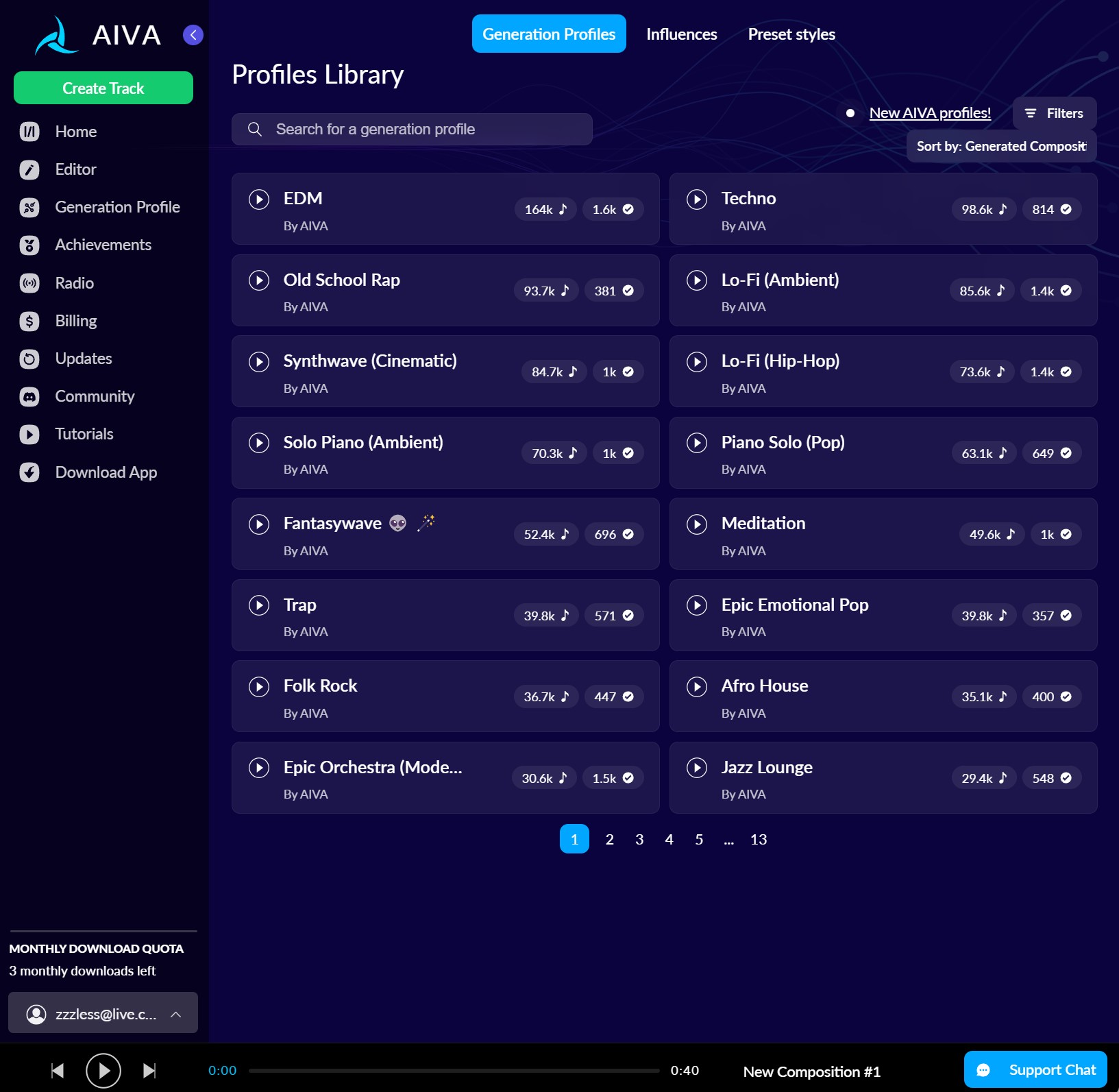The height and width of the screenshot is (1092, 1119).
Task: Play the Epic Emotional Pop preview
Action: [x=697, y=605]
